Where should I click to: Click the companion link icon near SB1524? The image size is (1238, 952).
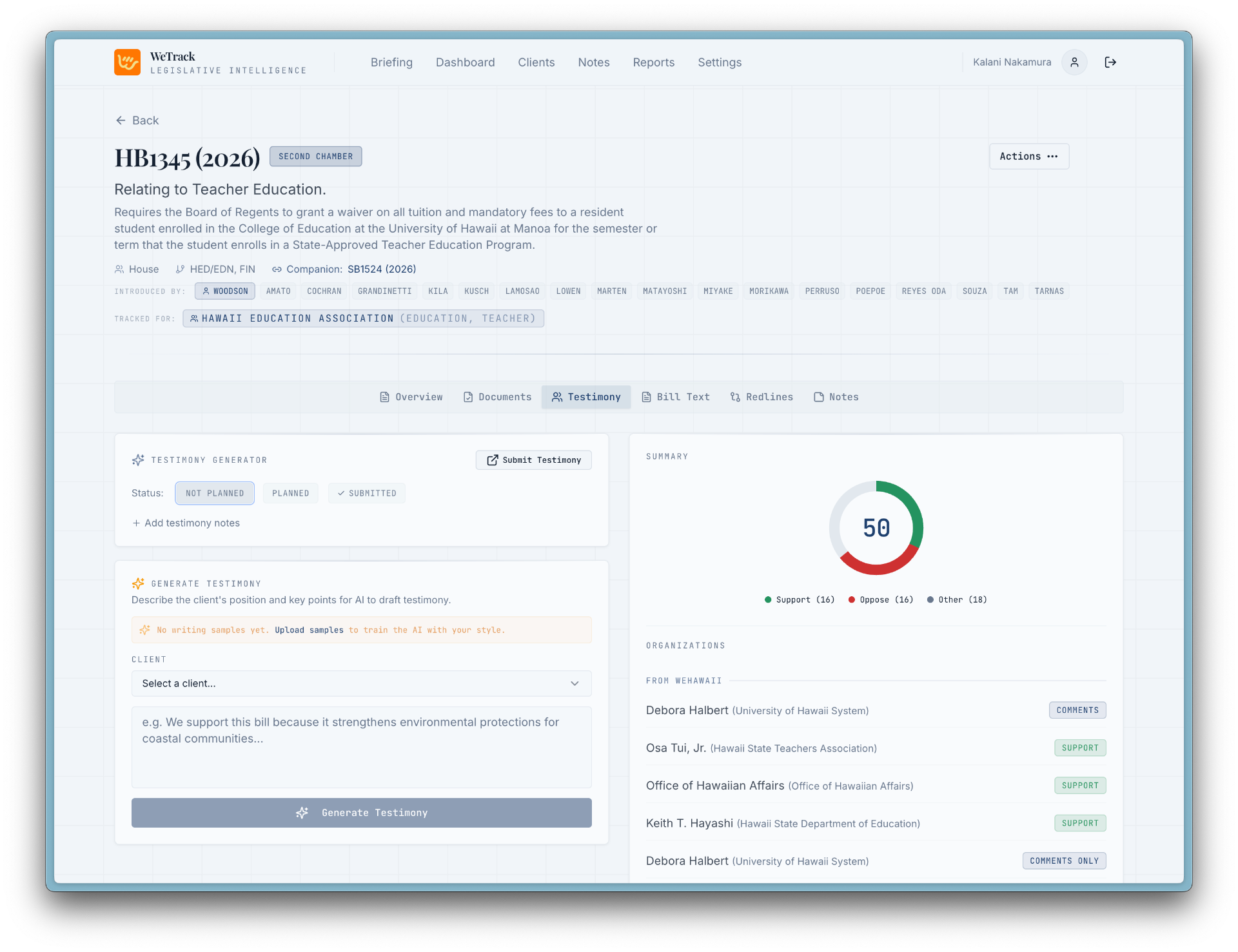coord(277,269)
